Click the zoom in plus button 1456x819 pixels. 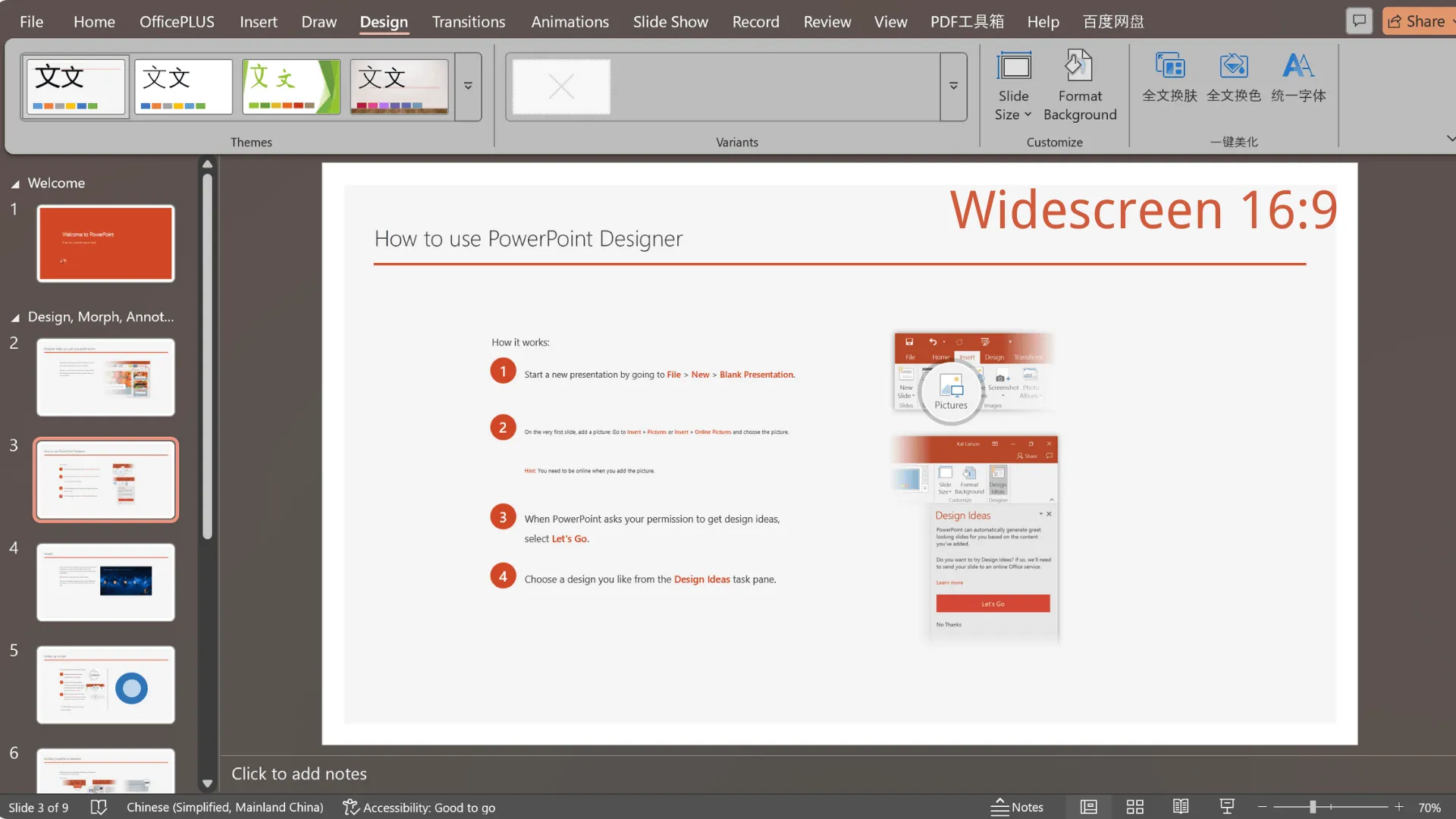tap(1399, 808)
